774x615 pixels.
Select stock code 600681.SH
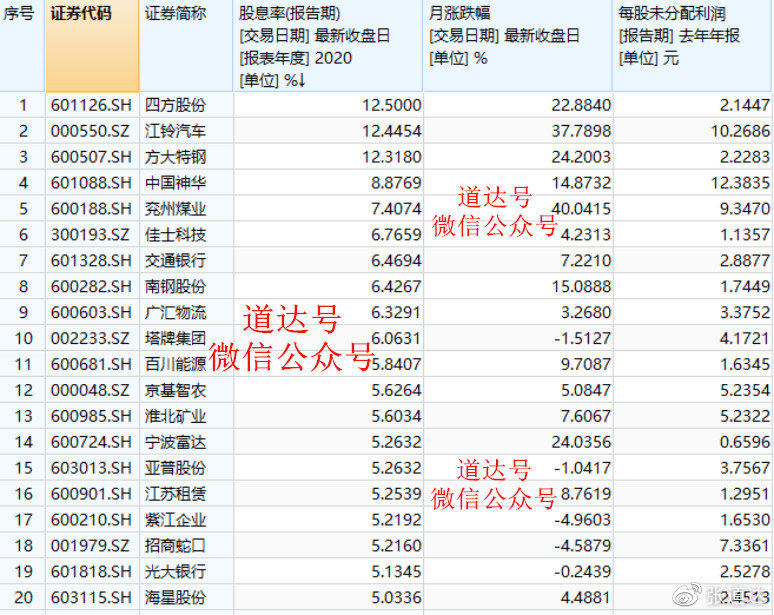click(x=91, y=364)
